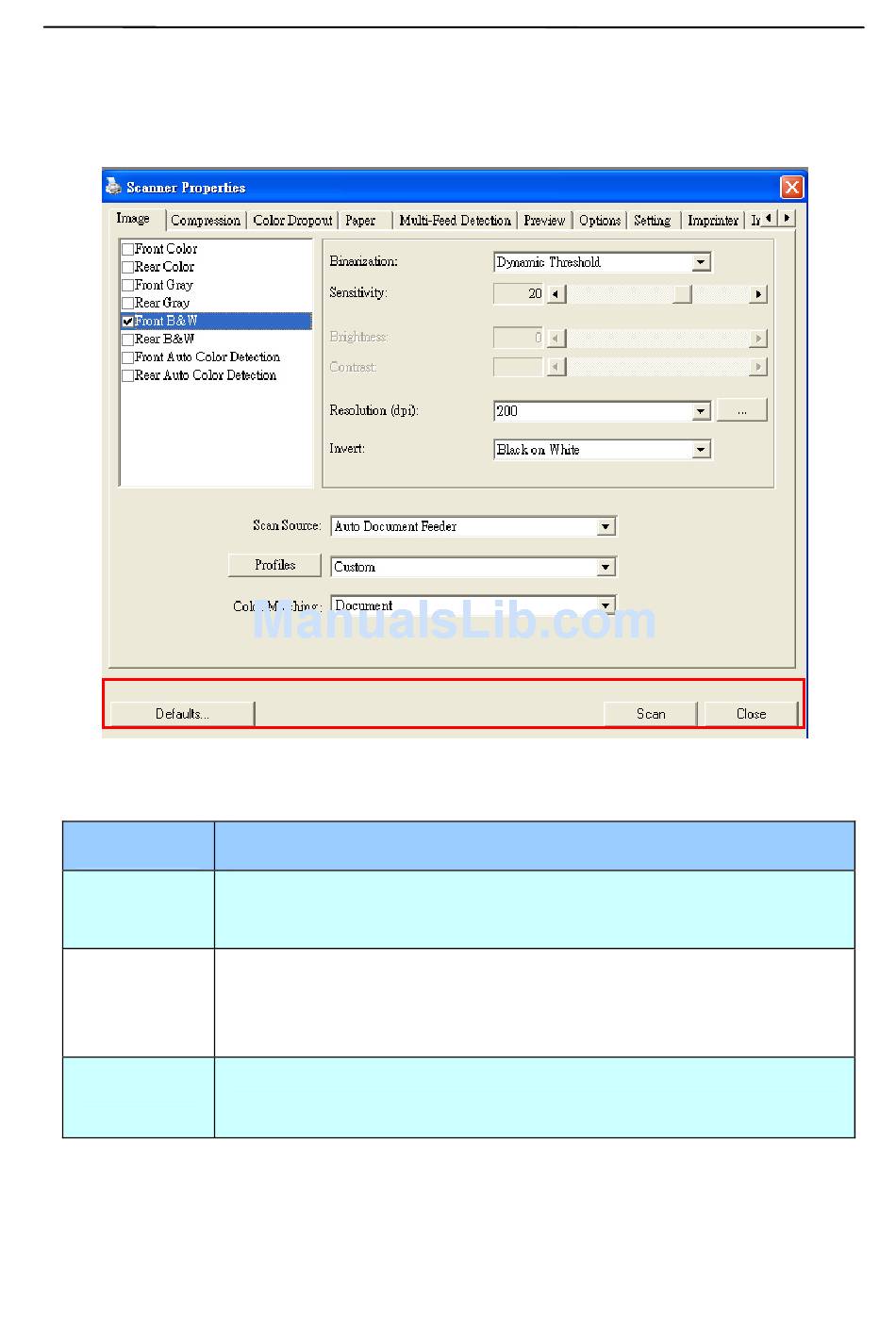Switch to the Multi-Feed Detection tab
Viewport: 896px width, 1342px height.
pyautogui.click(x=455, y=221)
